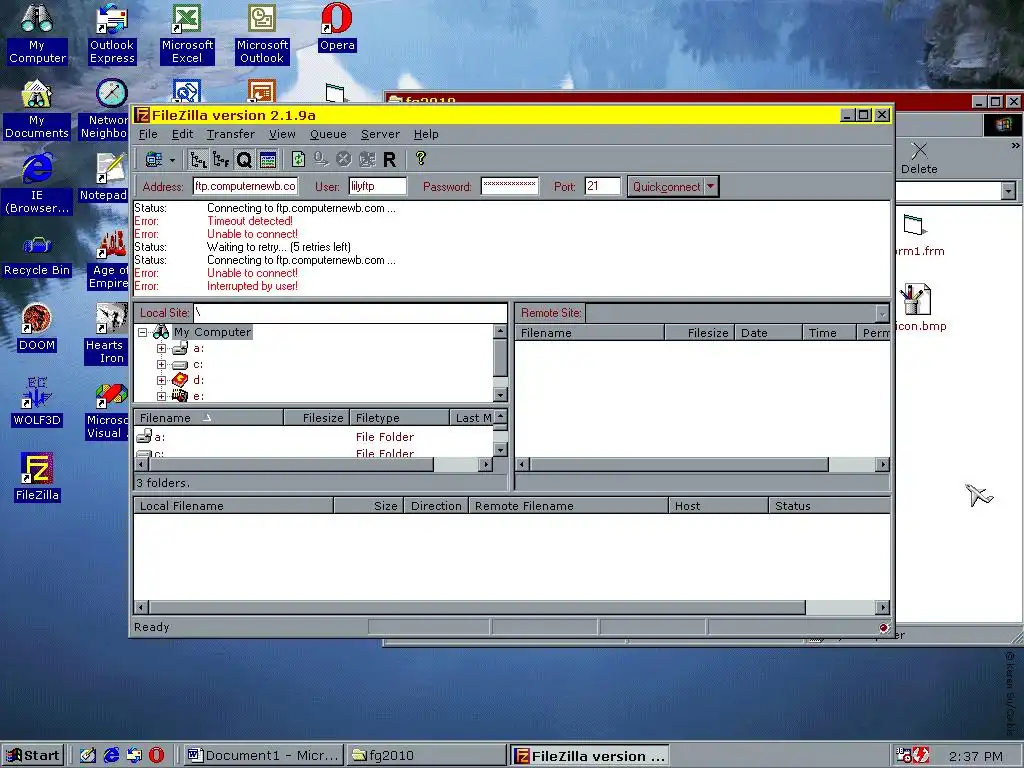Open the Queue menu
Screen dimensions: 1024x768
click(328, 134)
